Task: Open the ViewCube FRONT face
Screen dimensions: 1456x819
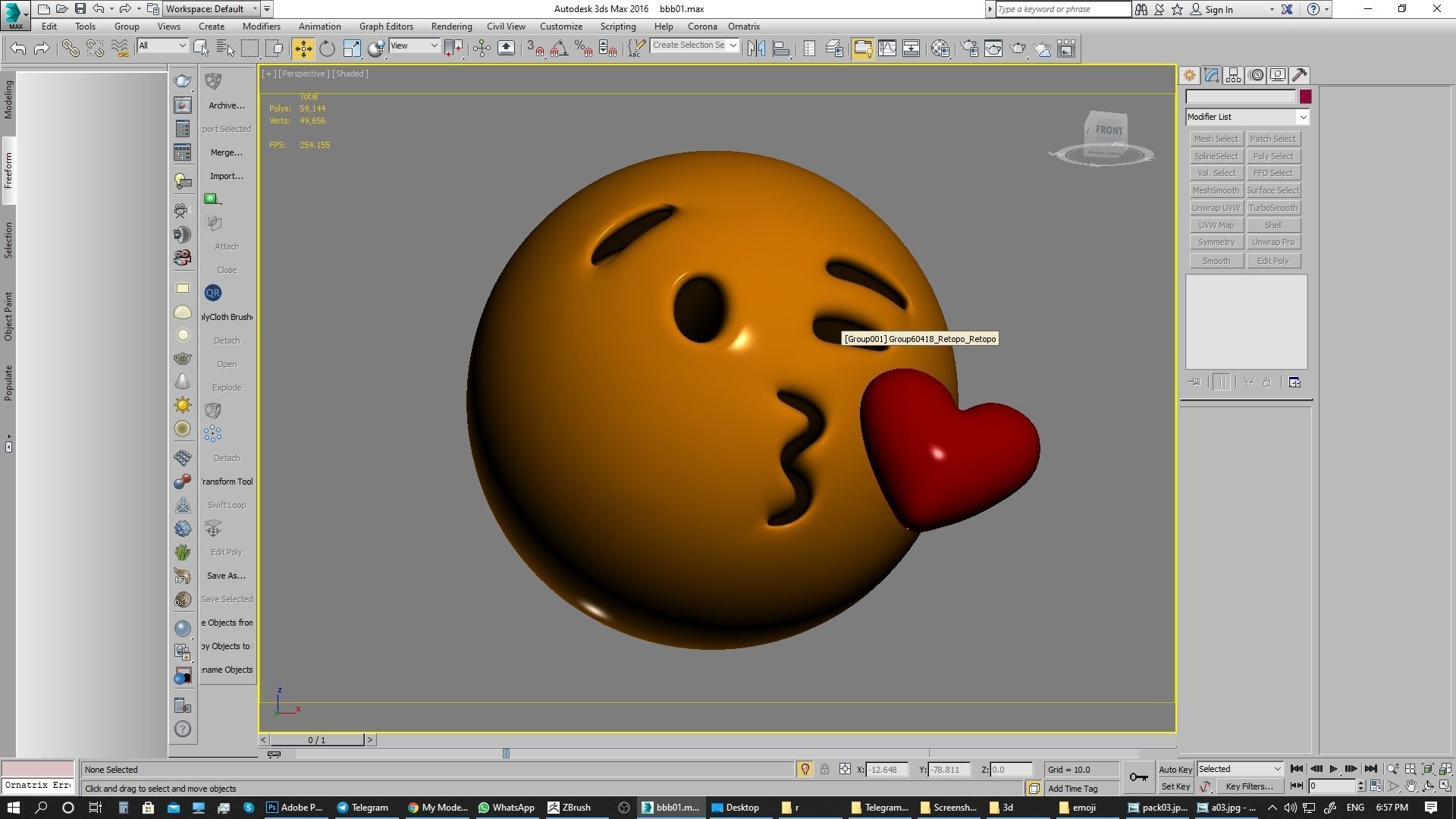Action: pos(1109,130)
